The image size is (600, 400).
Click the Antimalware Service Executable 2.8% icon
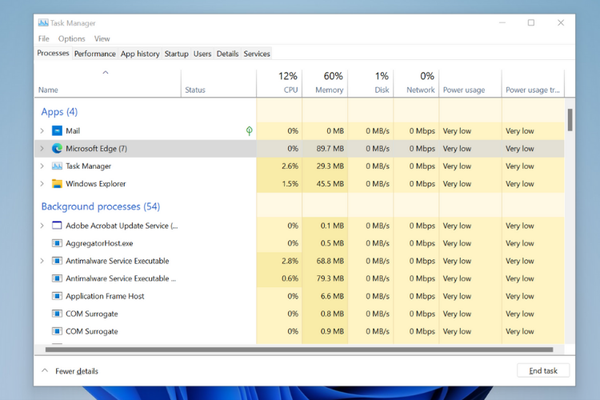coord(57,261)
